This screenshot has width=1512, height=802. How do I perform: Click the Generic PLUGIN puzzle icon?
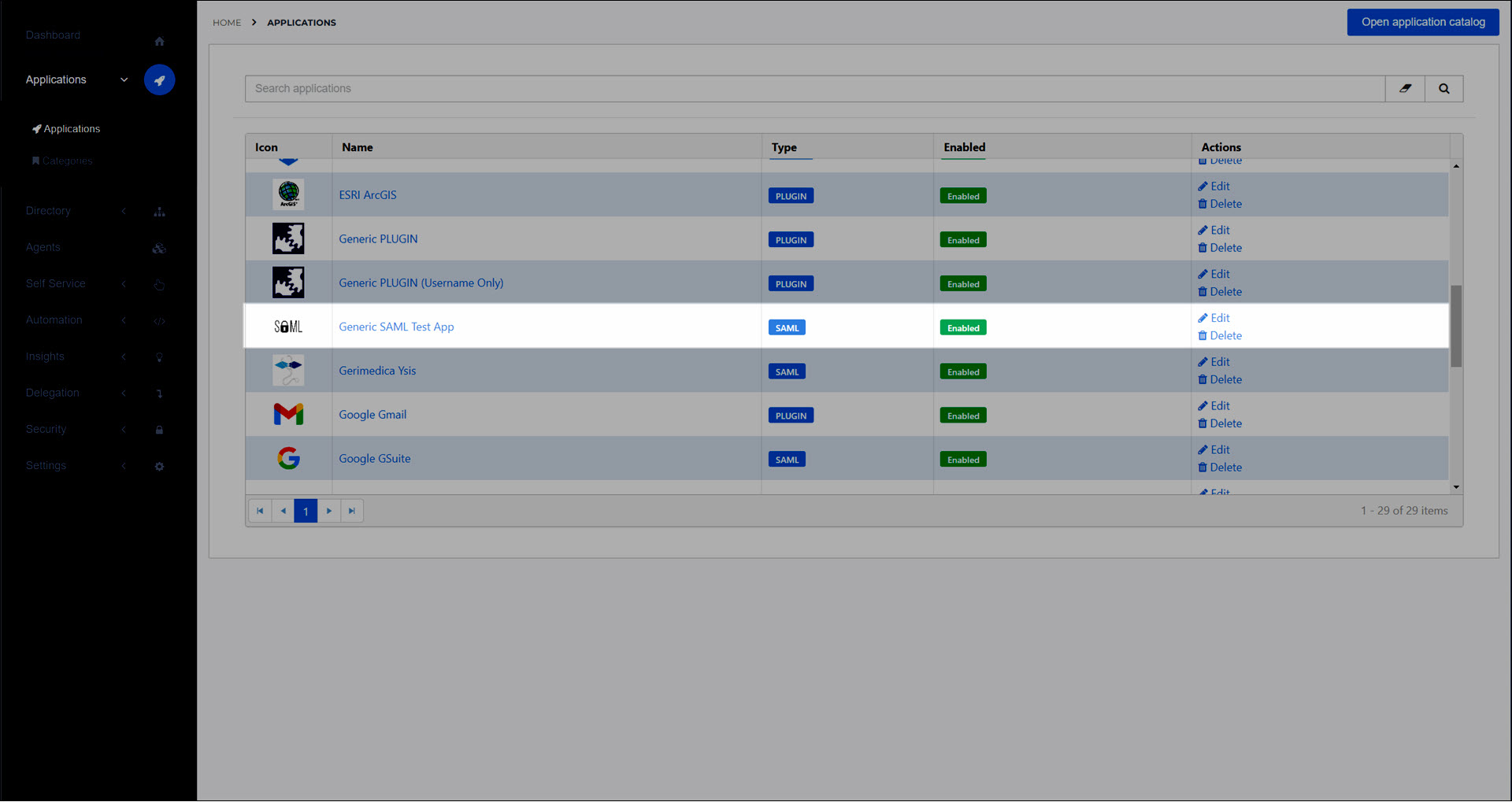(288, 238)
